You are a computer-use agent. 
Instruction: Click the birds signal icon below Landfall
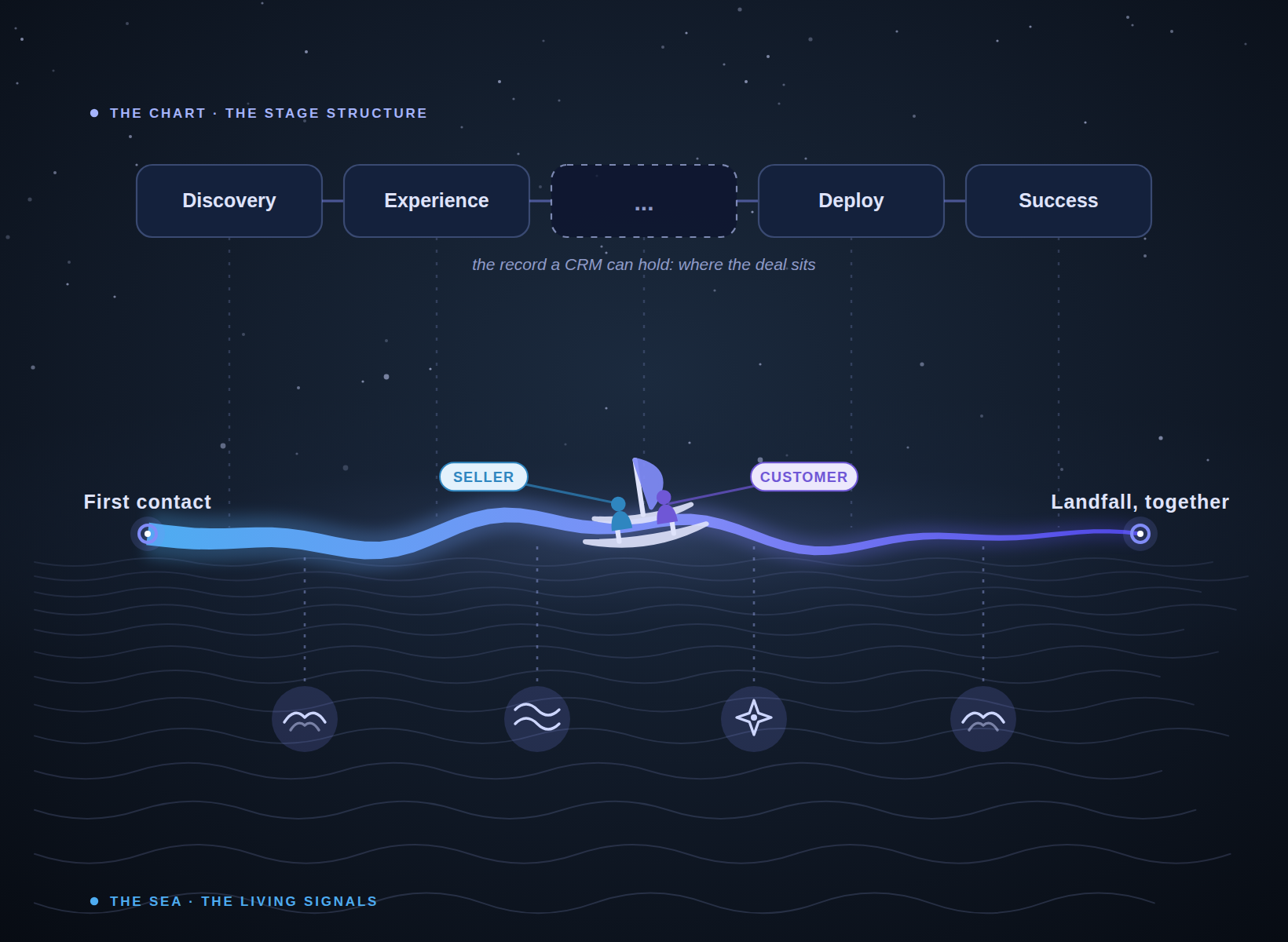tap(983, 718)
